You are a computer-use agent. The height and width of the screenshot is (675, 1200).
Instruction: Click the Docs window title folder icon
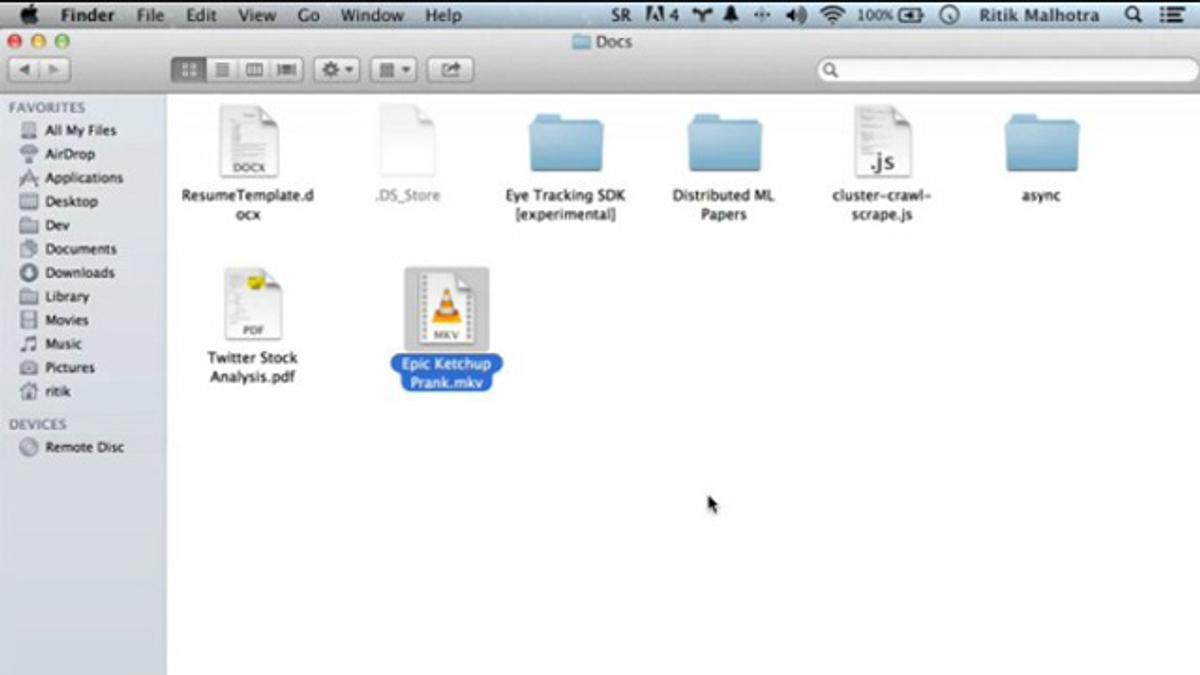581,42
